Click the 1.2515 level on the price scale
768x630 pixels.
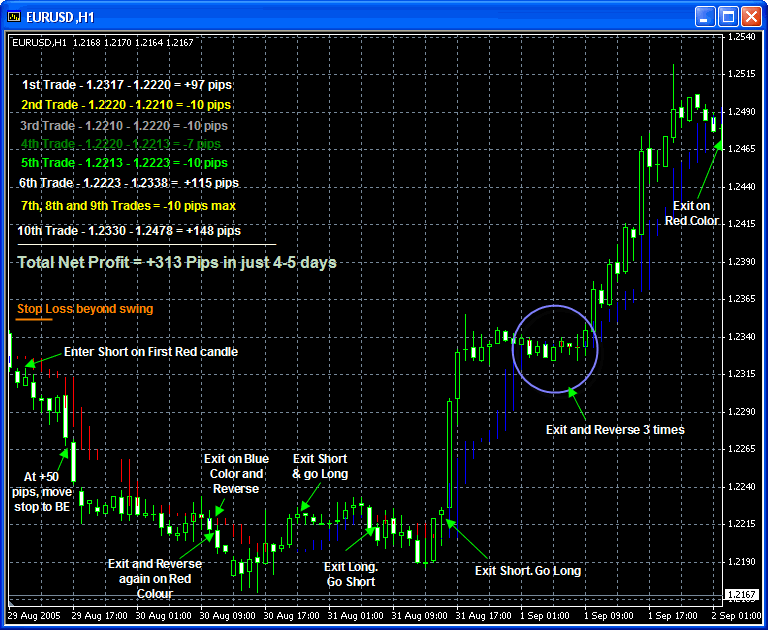(x=741, y=74)
